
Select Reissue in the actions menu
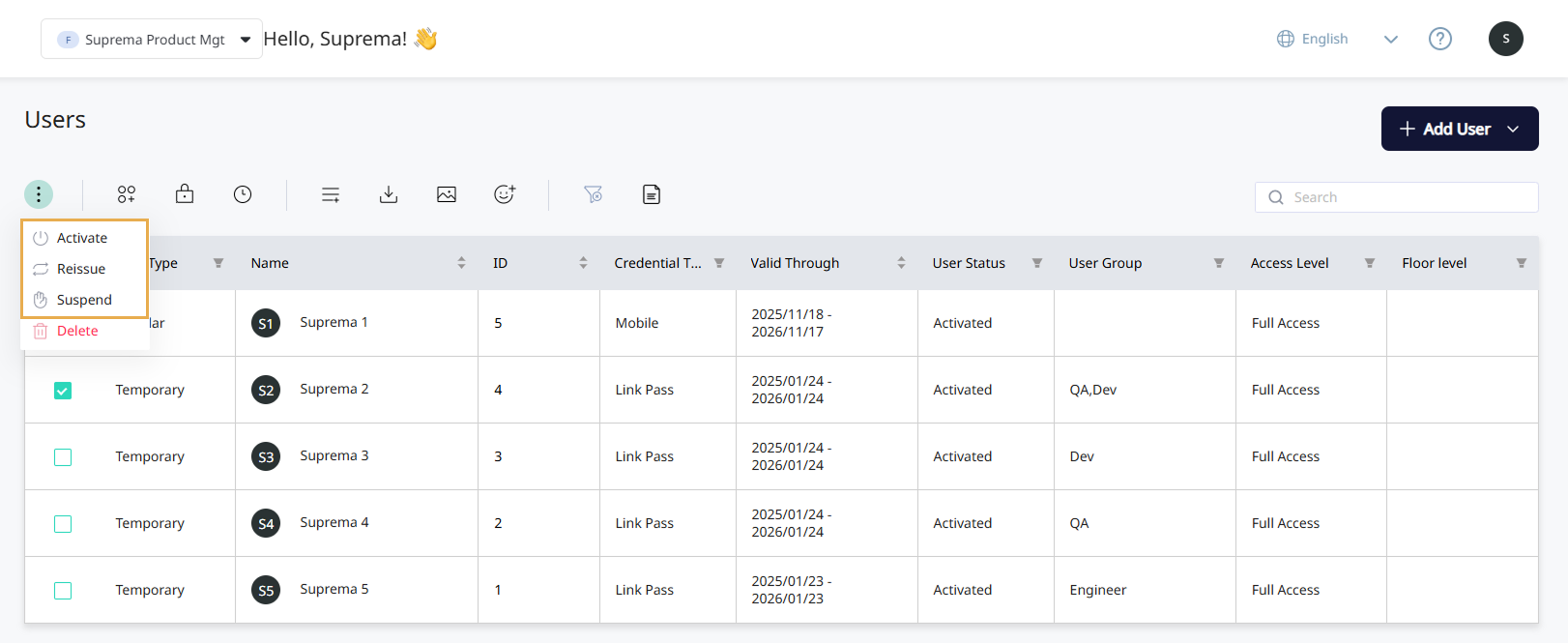[81, 269]
